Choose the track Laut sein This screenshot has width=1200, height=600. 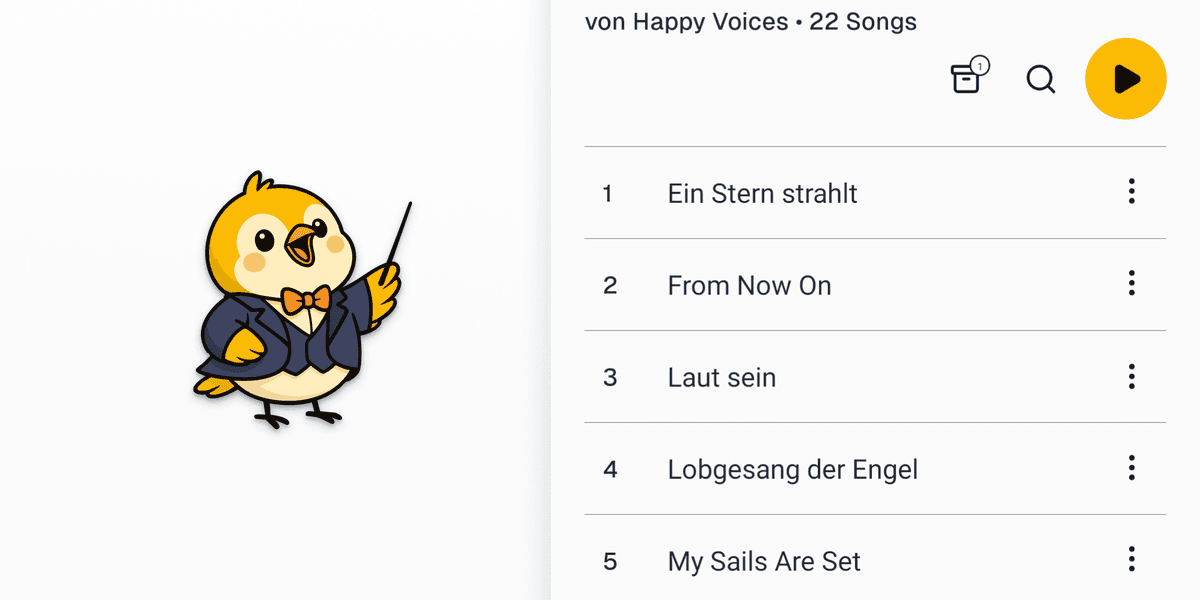tap(721, 377)
